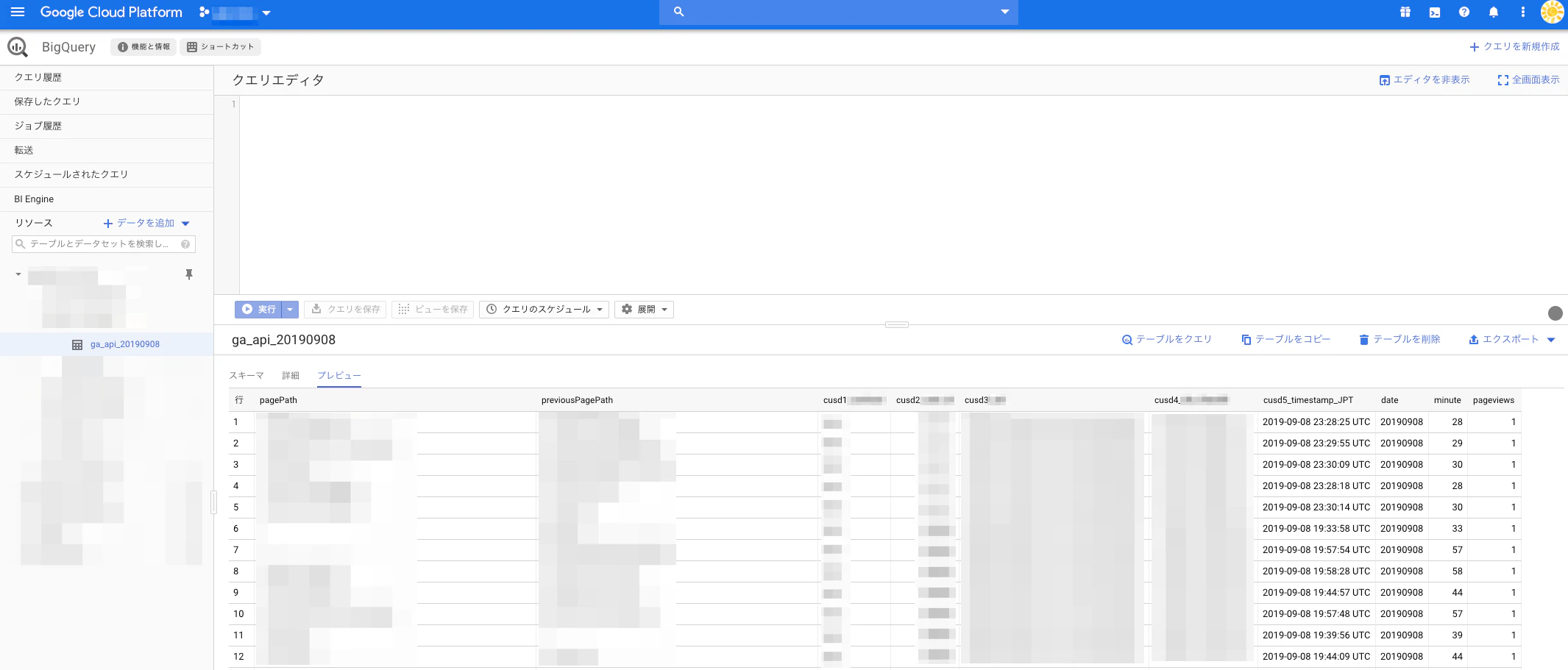Open the クエリのスケジュール dropdown
The height and width of the screenshot is (670, 1568).
[x=544, y=310]
